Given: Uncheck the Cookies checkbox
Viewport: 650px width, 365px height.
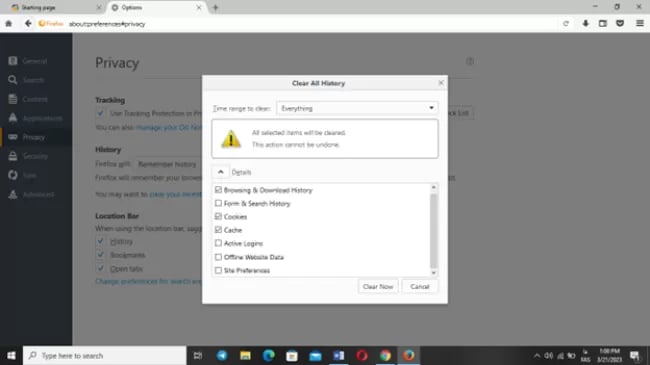Looking at the screenshot, I should [218, 217].
